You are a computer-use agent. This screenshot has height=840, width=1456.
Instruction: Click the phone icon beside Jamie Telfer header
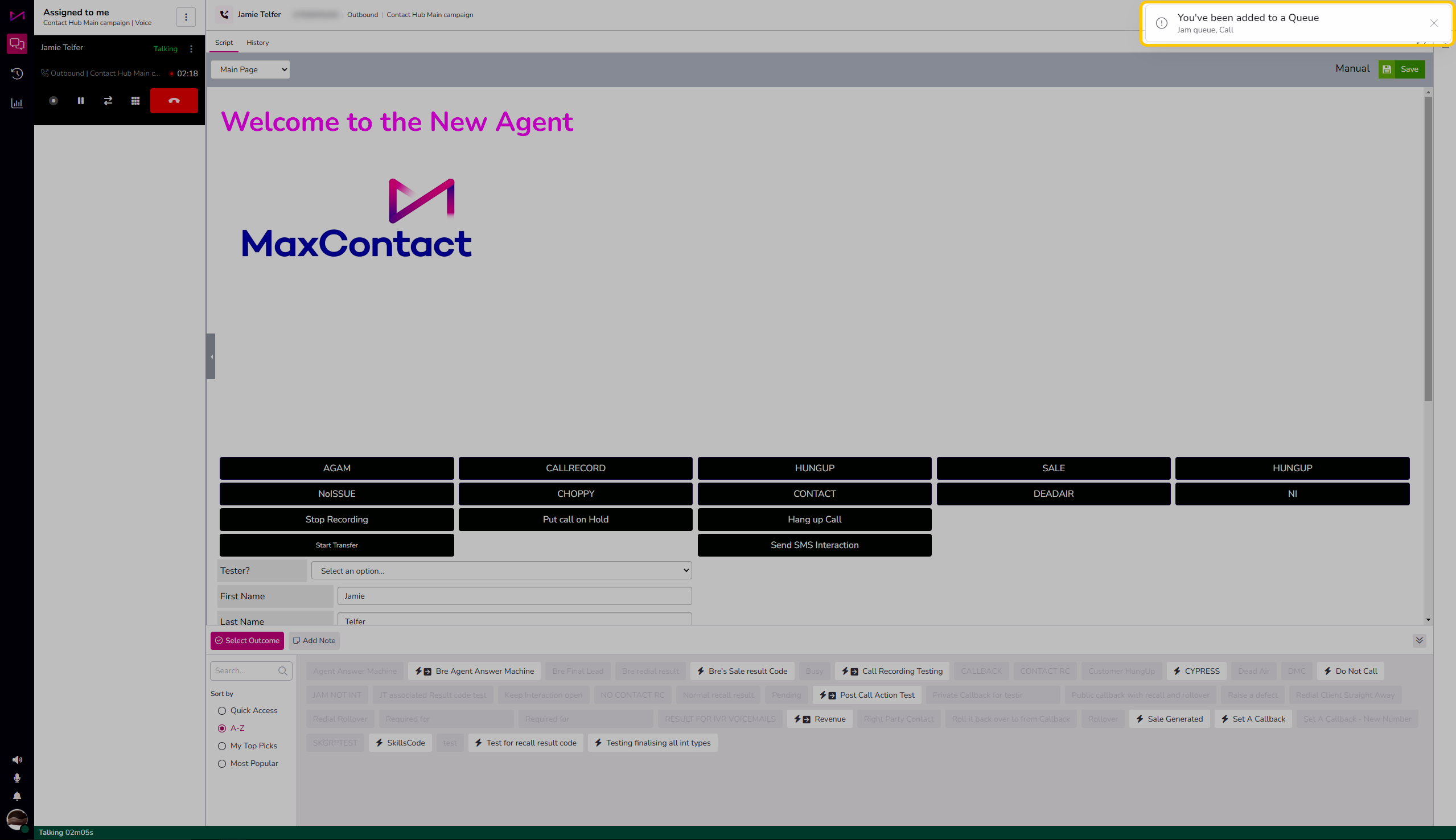tap(224, 14)
